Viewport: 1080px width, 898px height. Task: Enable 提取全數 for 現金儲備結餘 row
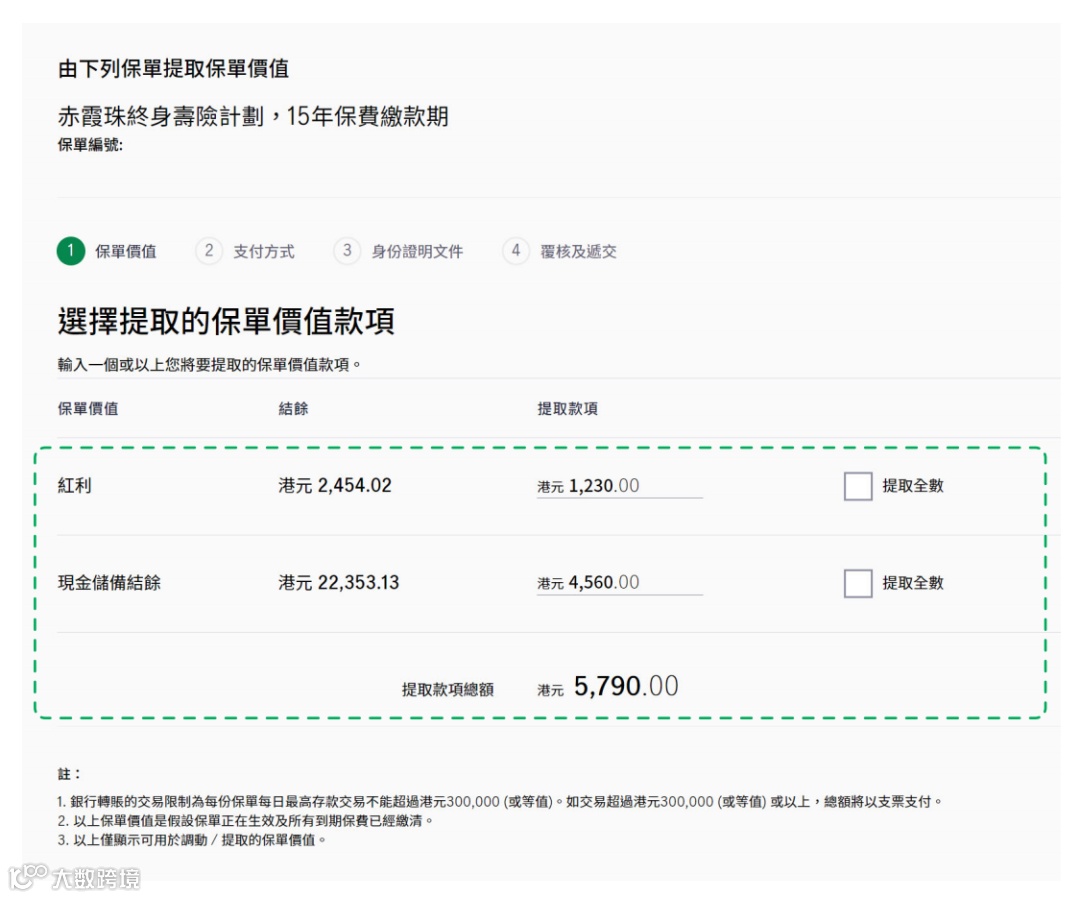tap(858, 583)
